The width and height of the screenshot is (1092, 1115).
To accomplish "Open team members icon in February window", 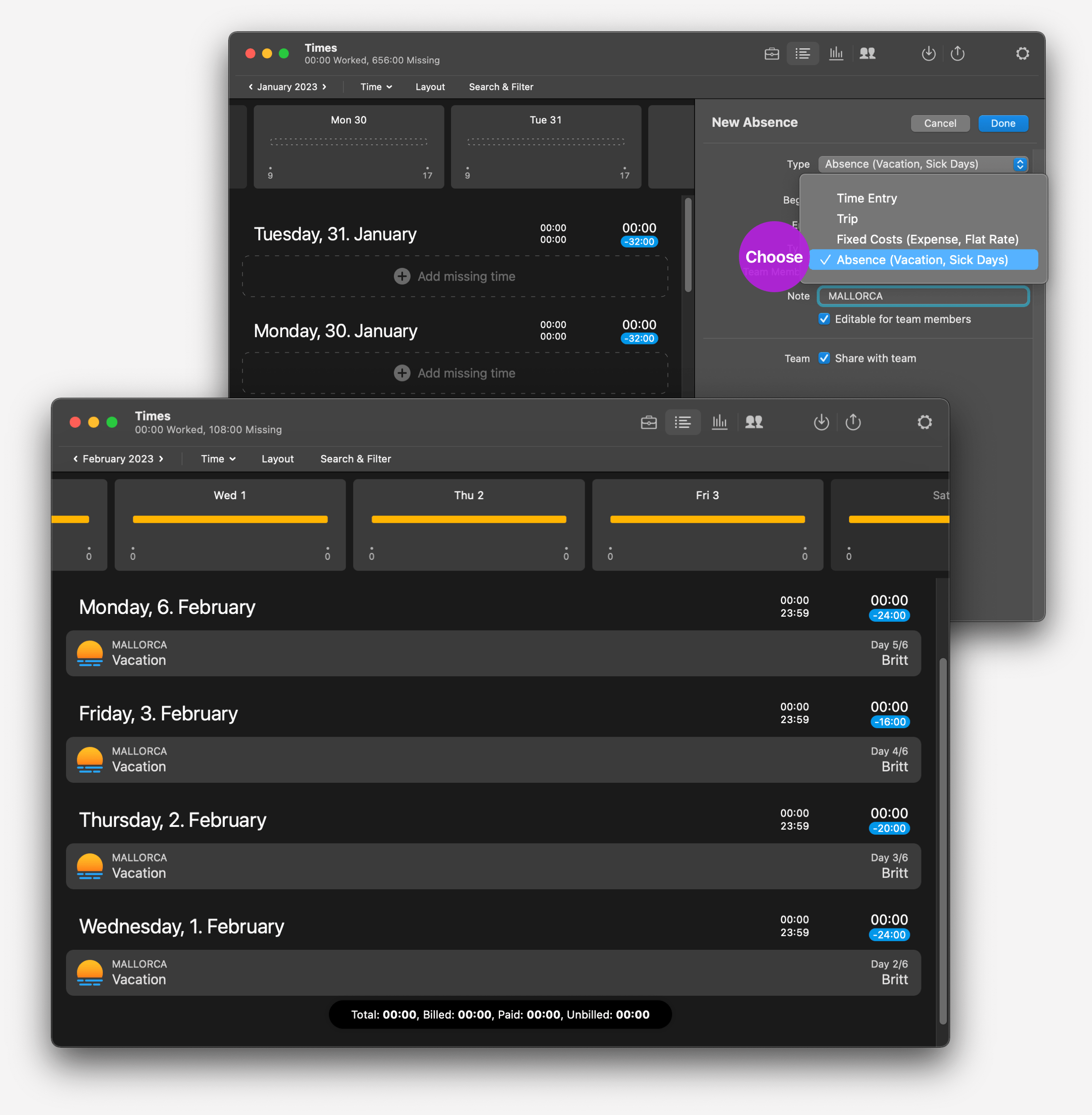I will [754, 423].
